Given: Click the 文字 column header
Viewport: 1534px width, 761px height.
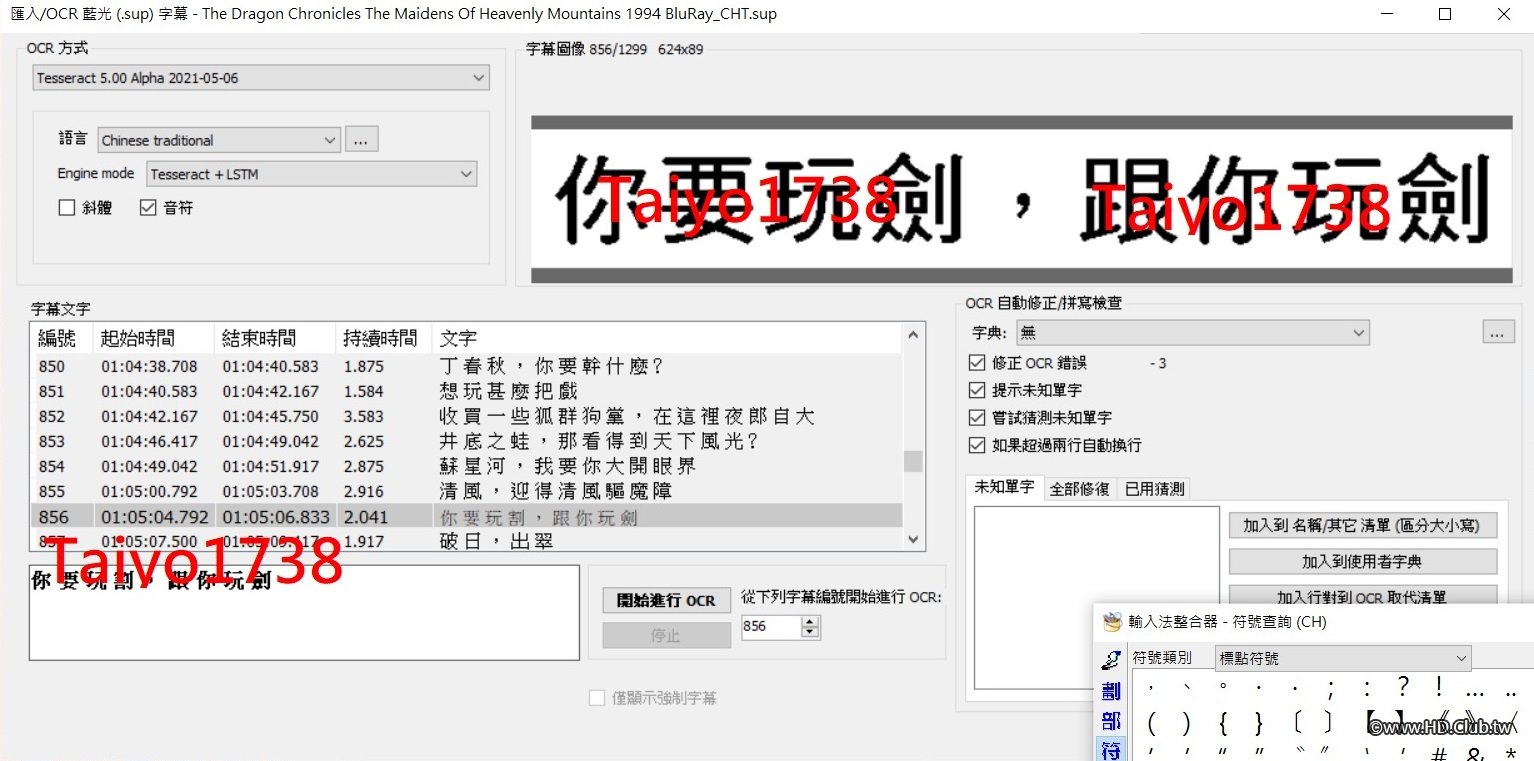Looking at the screenshot, I should click(x=667, y=339).
